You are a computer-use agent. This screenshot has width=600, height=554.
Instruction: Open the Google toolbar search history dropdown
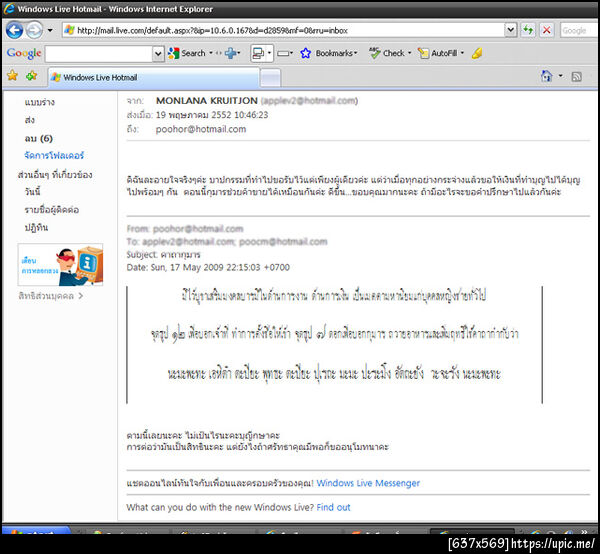pyautogui.click(x=158, y=54)
